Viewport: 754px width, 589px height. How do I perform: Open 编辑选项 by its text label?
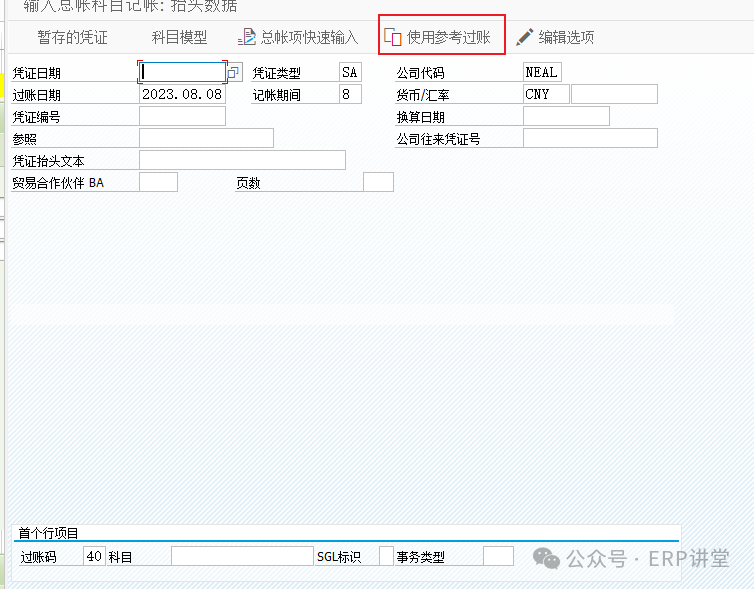[x=566, y=37]
